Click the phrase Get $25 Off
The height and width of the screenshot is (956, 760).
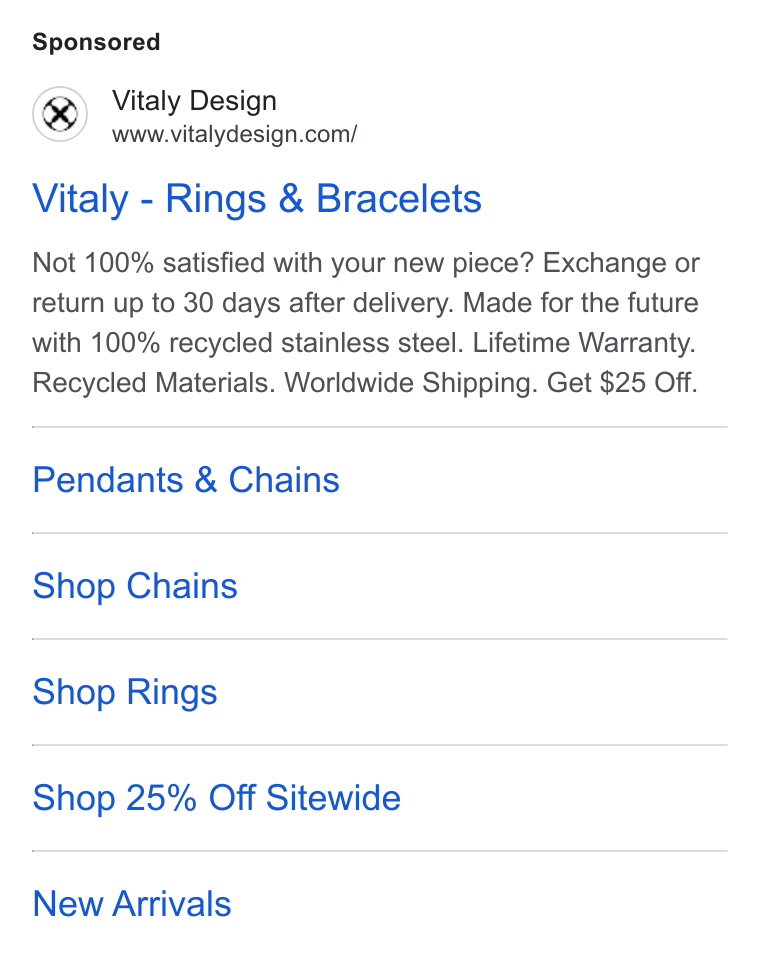point(622,383)
